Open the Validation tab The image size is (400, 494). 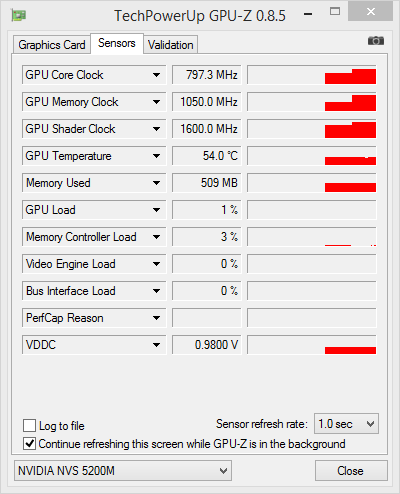(x=171, y=45)
